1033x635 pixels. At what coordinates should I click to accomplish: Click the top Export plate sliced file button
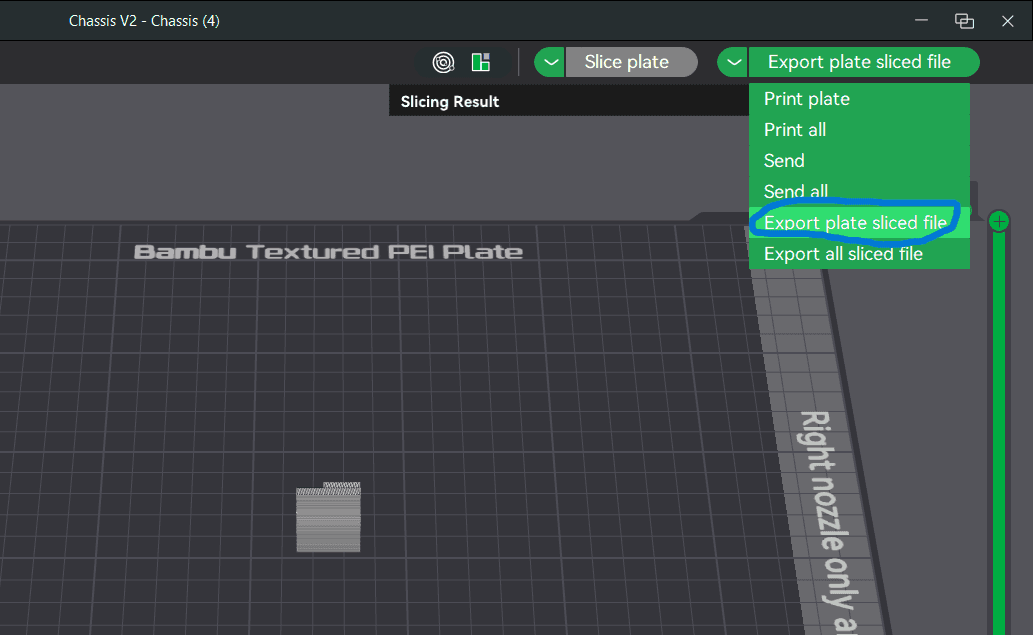(x=860, y=62)
